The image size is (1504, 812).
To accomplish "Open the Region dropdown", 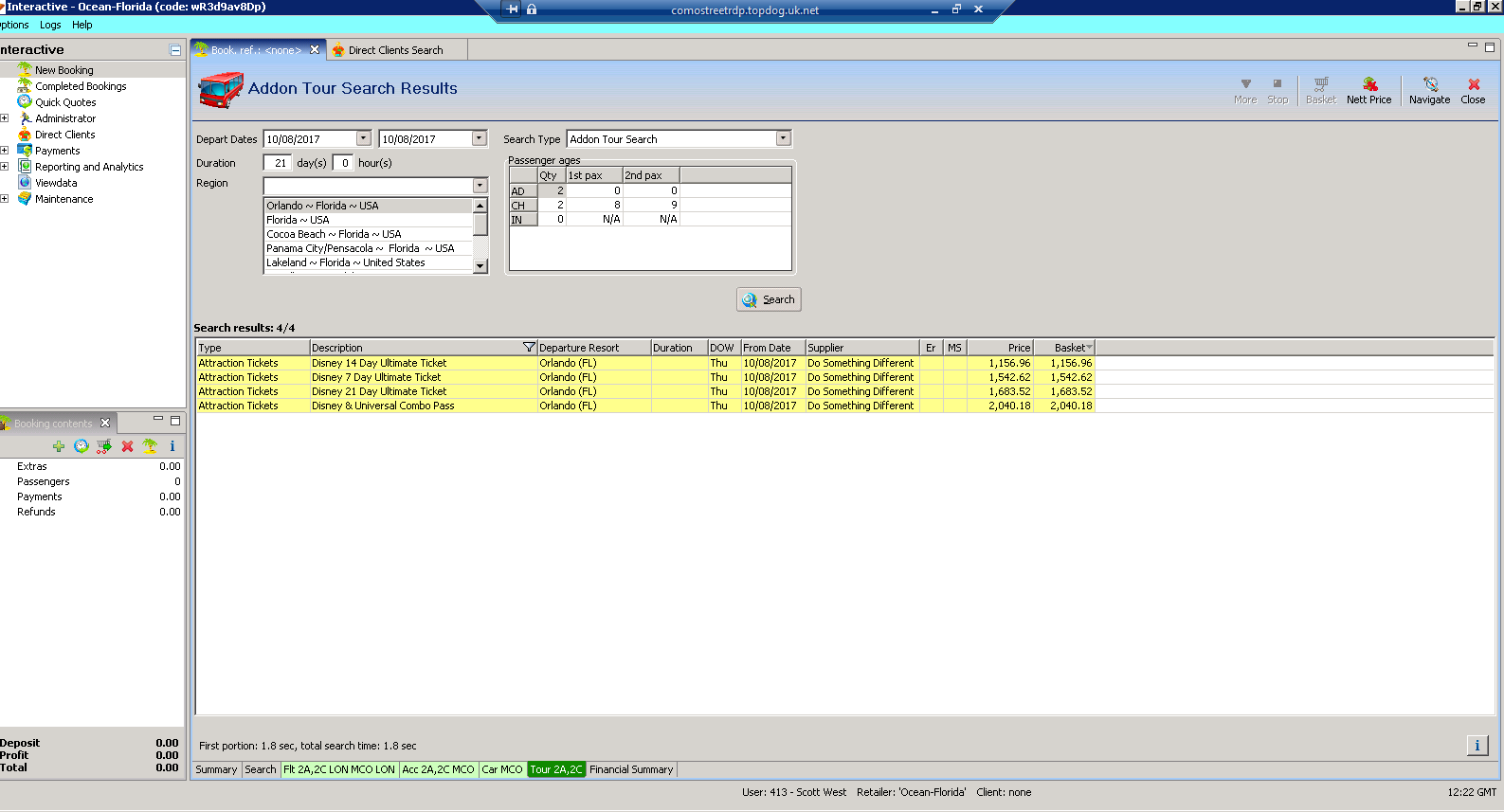I will point(480,186).
